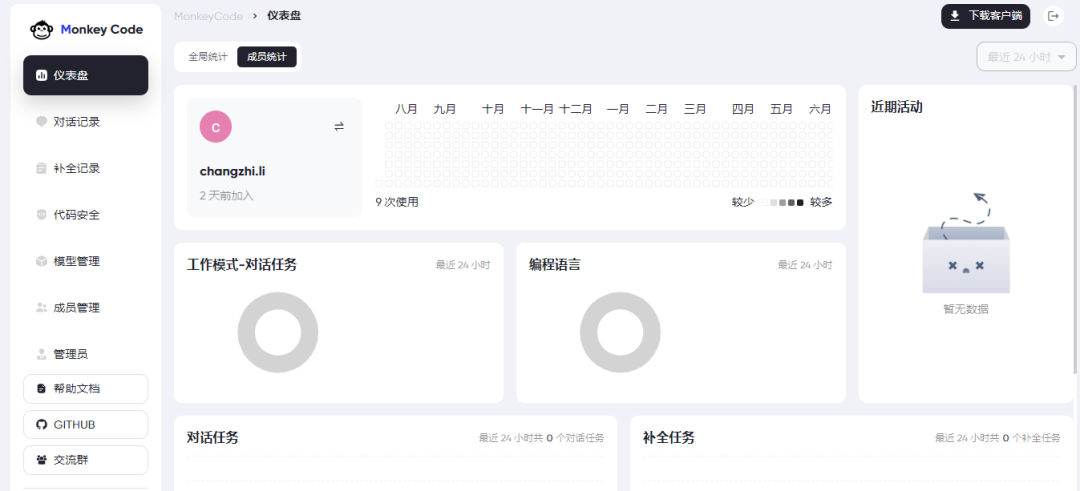Click the 2 天前加入 text
The width and height of the screenshot is (1080, 491).
(227, 196)
